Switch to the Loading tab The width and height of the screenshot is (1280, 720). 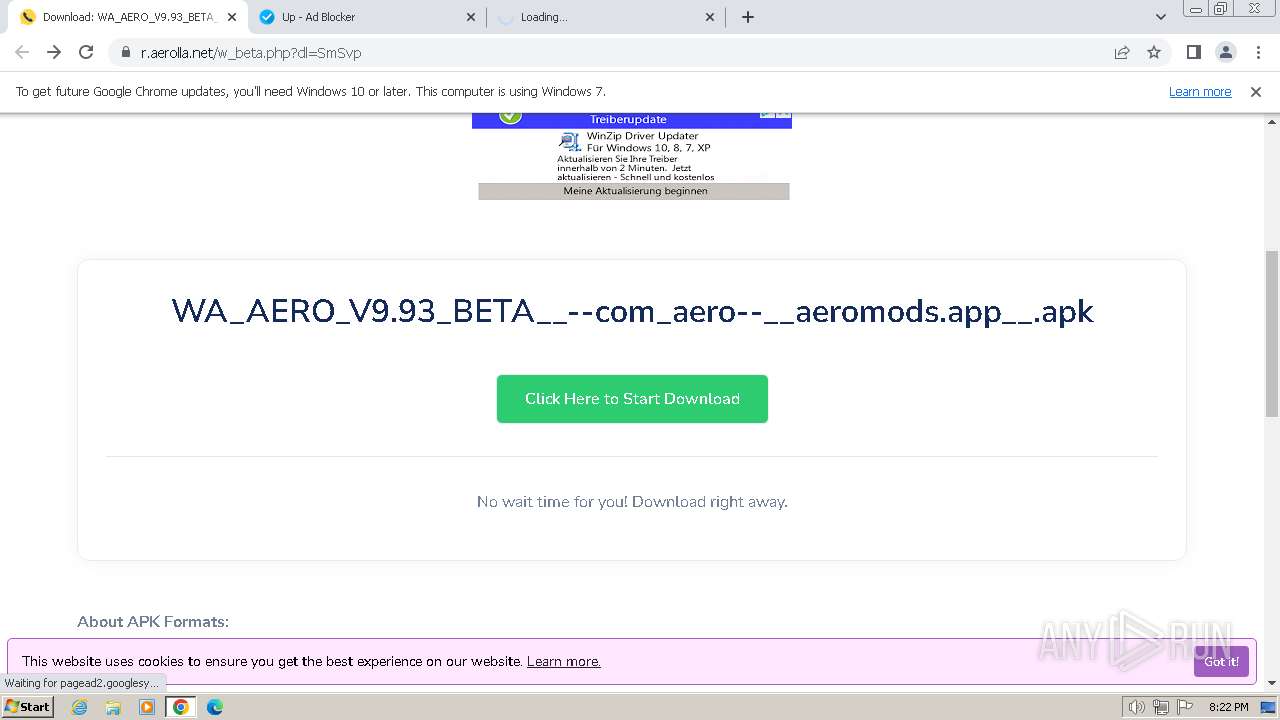[607, 17]
